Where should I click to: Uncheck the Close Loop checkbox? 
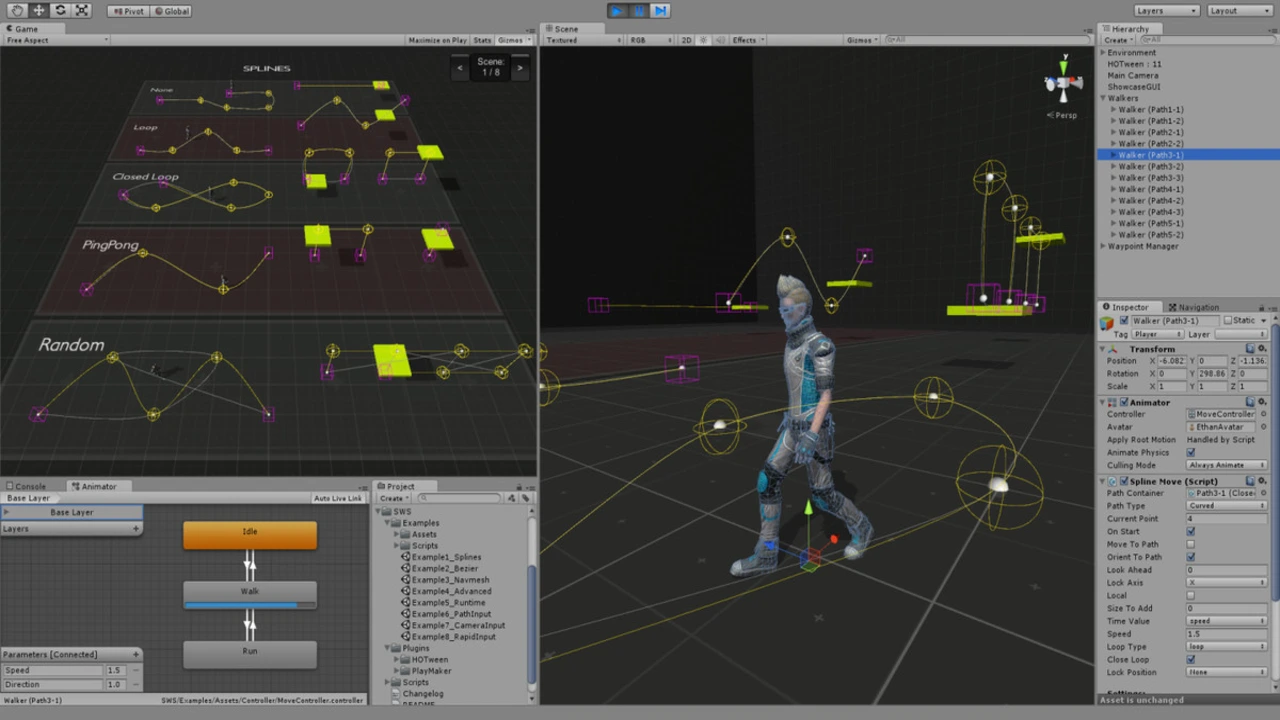[1190, 660]
